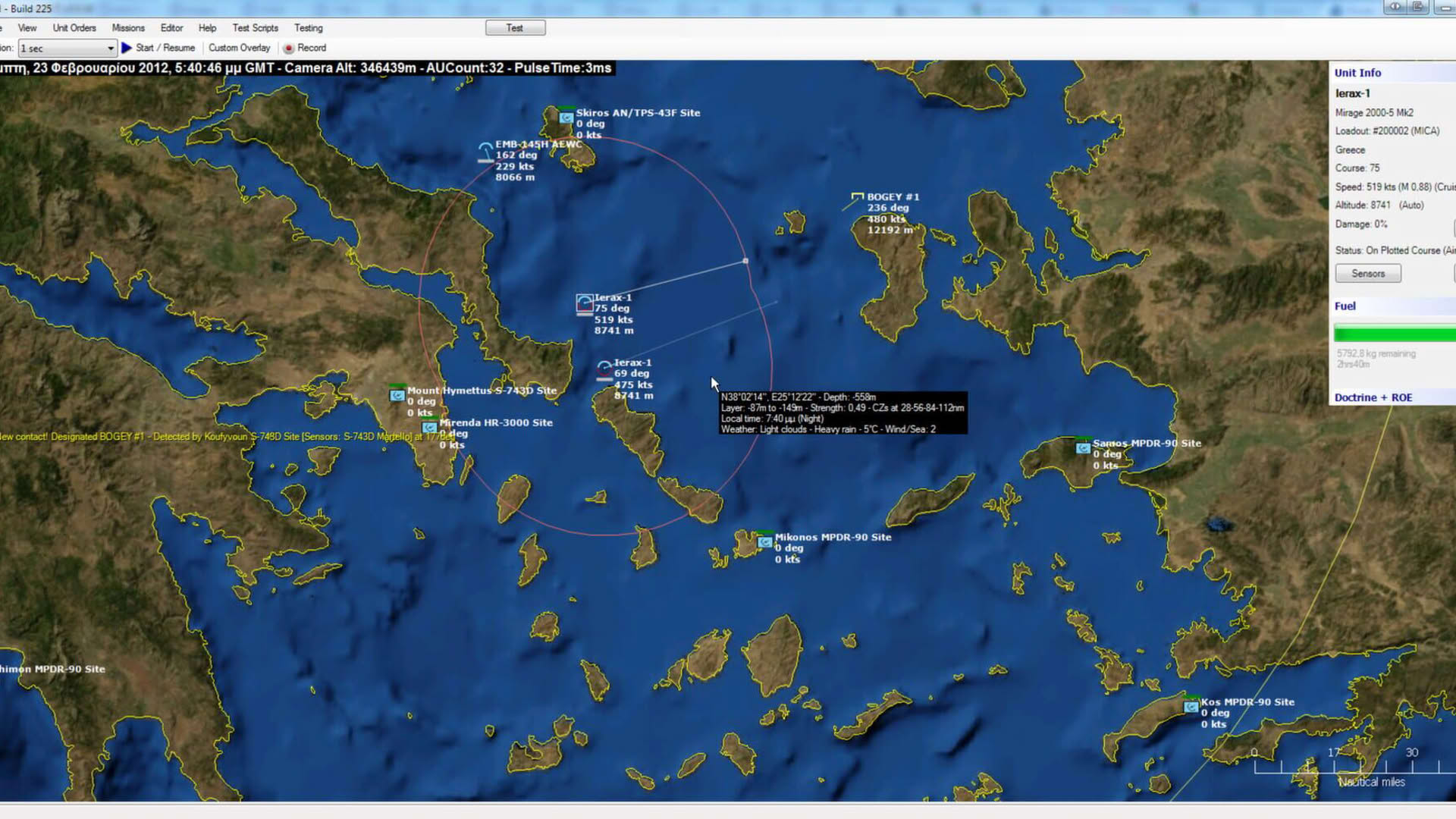Screen dimensions: 1456x819
Task: Select the Mirenda HR-3000 Site icon
Action: pyautogui.click(x=429, y=427)
